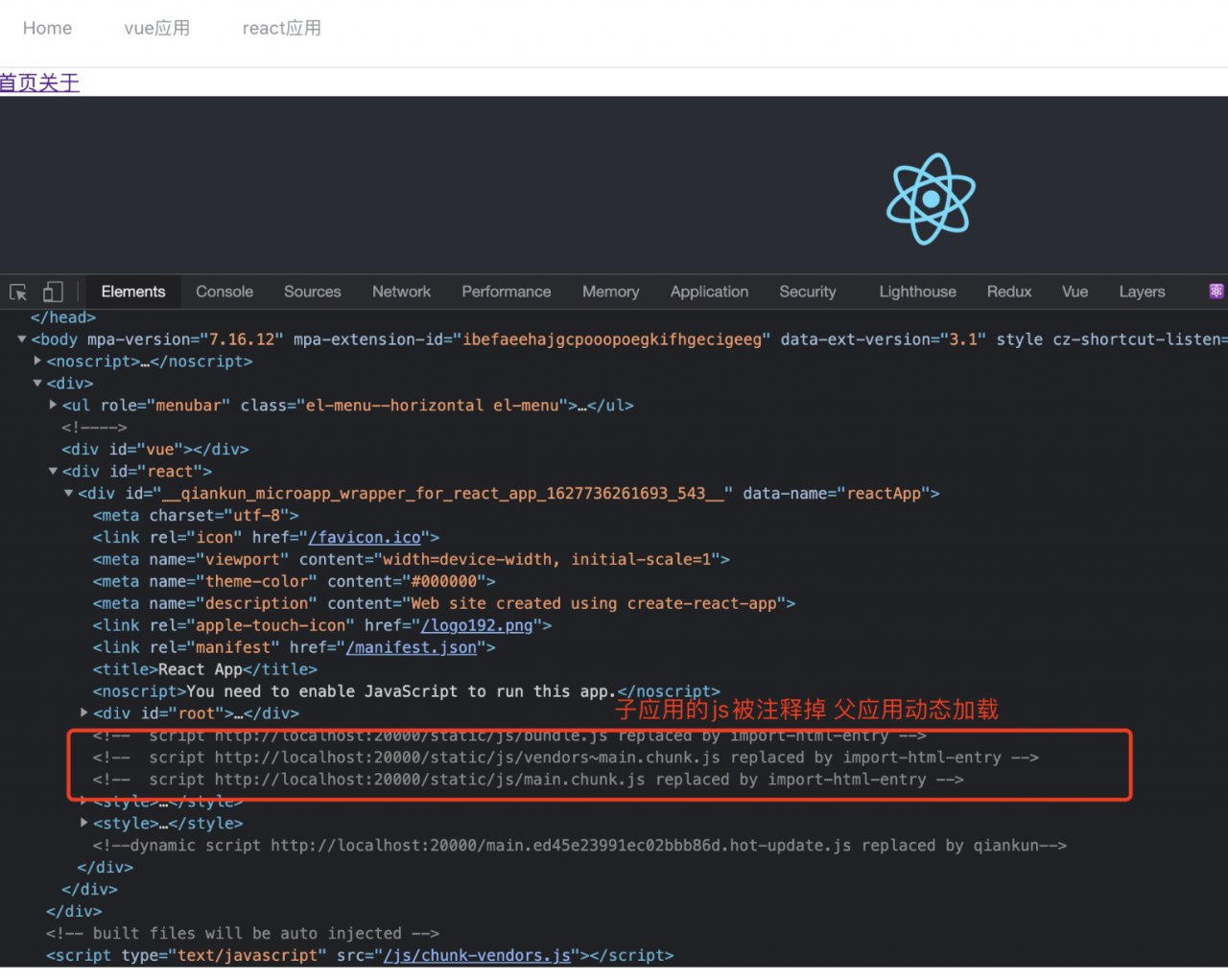Select the "built files will be auto injected" comment
Viewport: 1228px width, 980px height.
(243, 934)
